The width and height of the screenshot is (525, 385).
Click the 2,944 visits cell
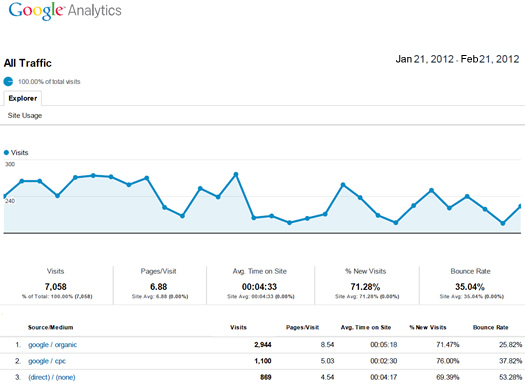263,345
